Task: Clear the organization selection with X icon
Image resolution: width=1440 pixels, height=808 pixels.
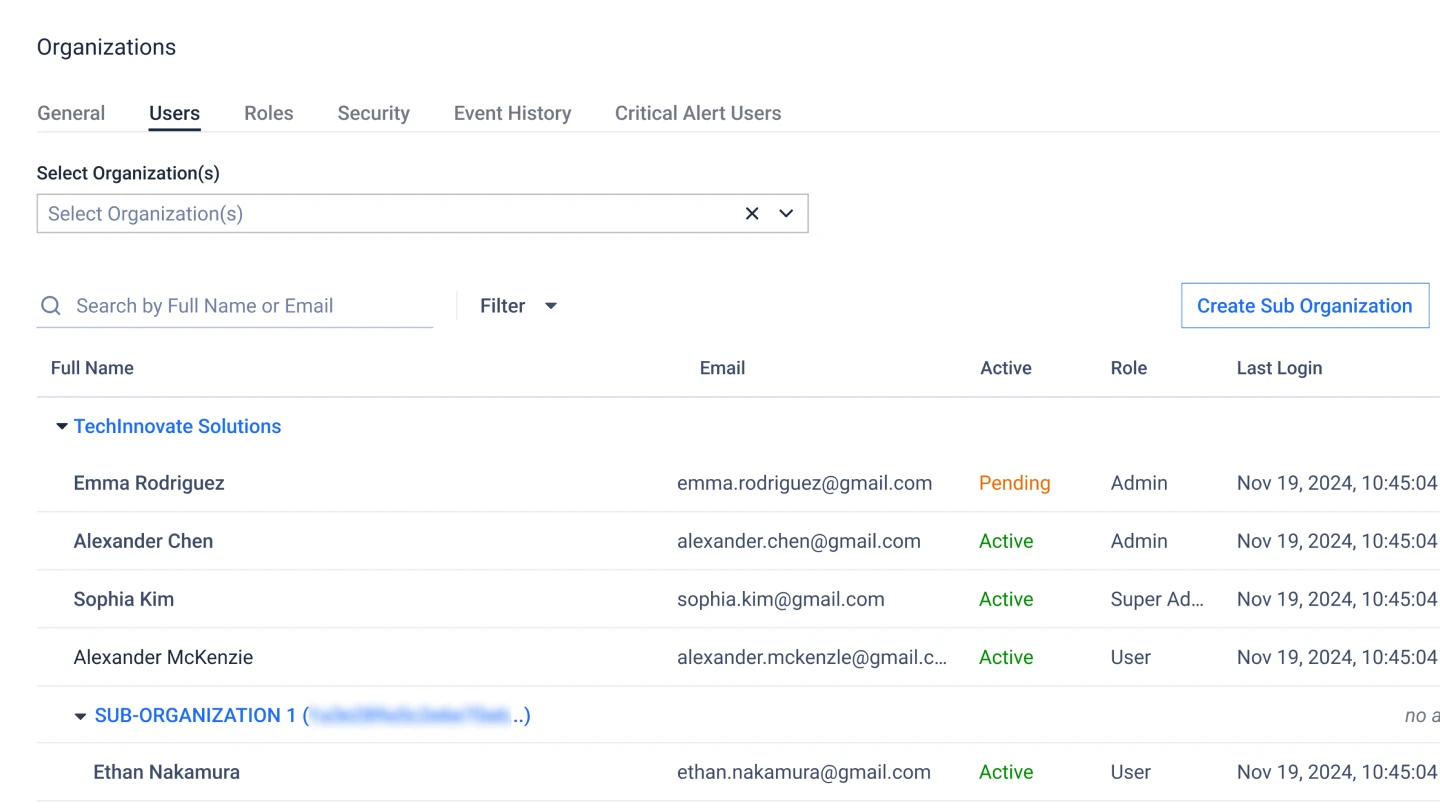Action: [752, 213]
